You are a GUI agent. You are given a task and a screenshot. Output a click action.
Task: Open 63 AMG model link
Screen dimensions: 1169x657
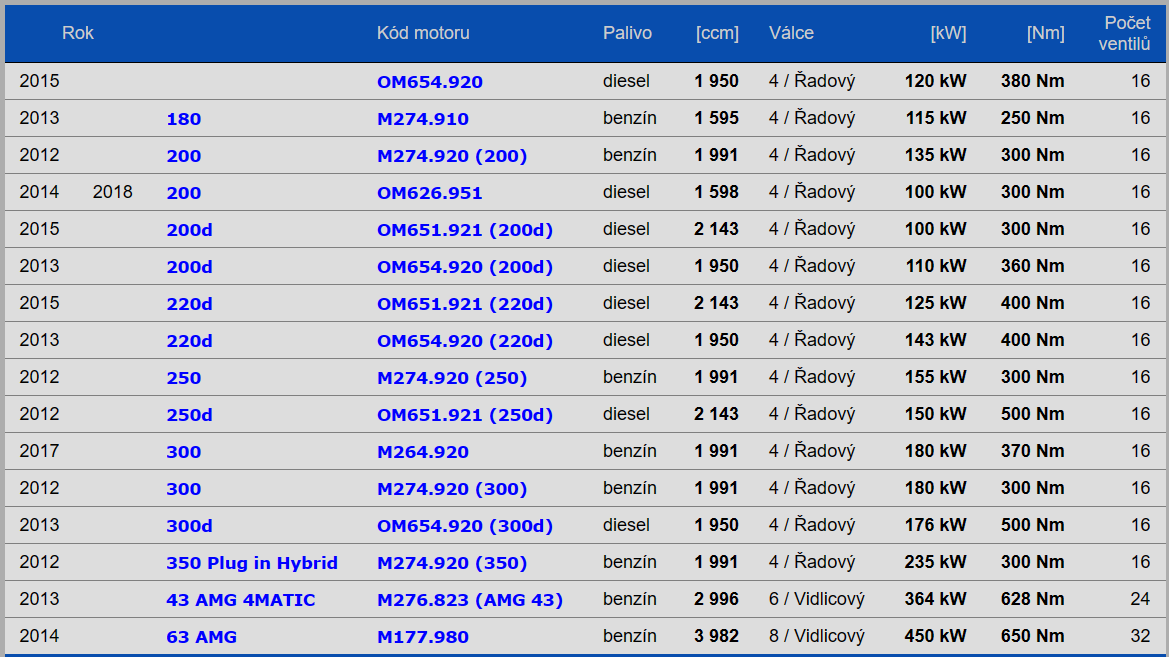click(201, 637)
